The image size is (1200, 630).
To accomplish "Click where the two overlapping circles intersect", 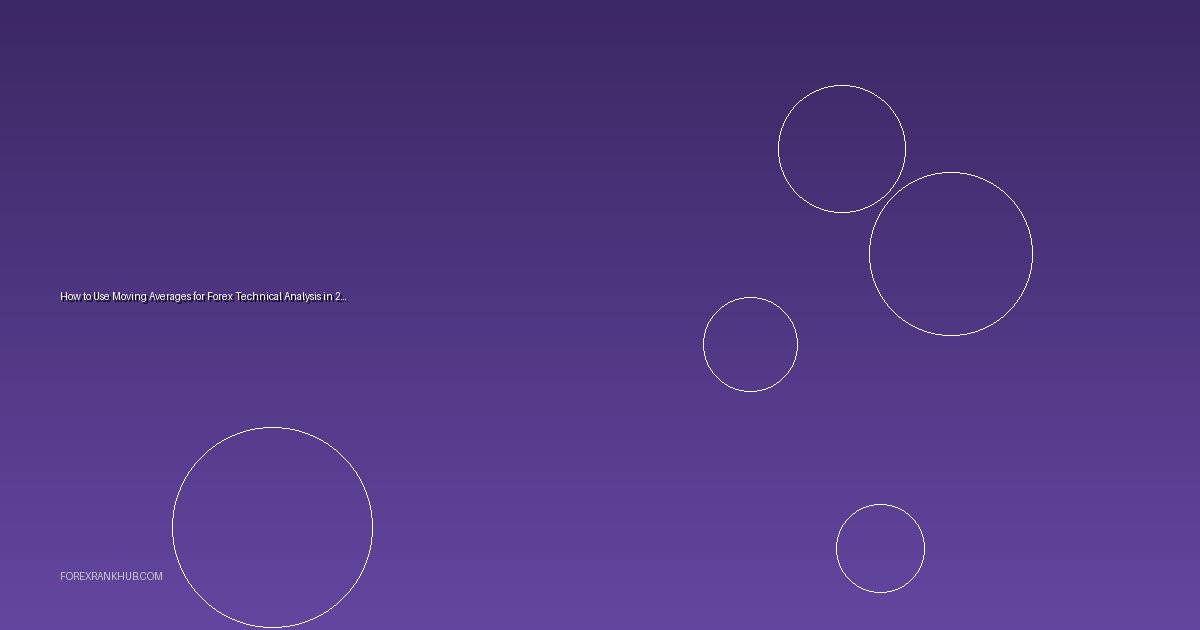I will click(888, 196).
